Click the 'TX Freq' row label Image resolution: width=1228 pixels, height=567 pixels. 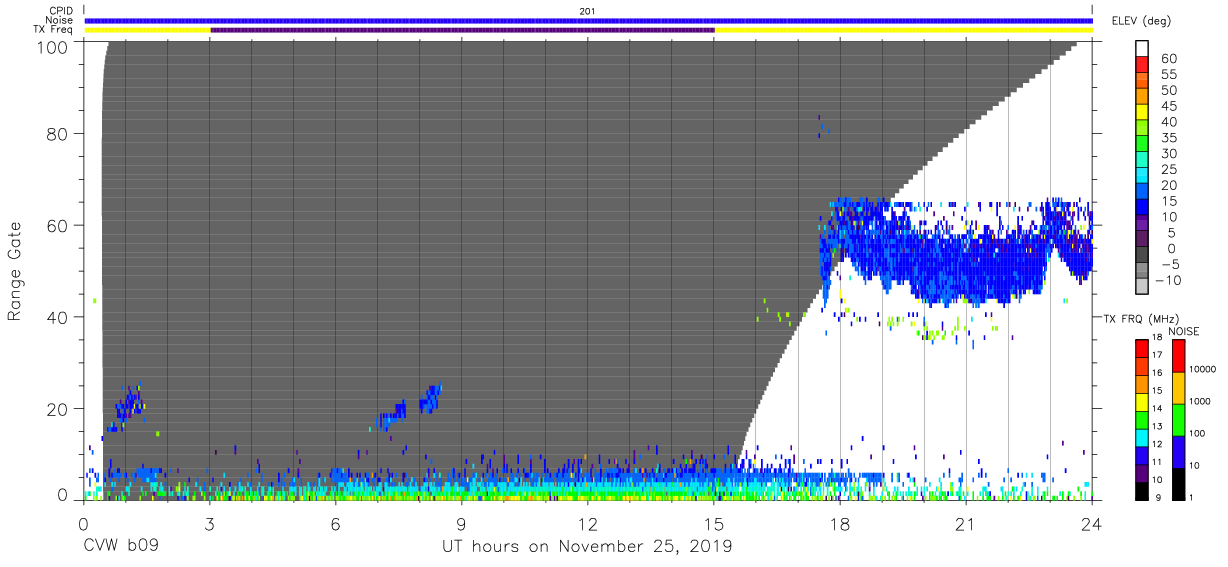click(x=53, y=30)
